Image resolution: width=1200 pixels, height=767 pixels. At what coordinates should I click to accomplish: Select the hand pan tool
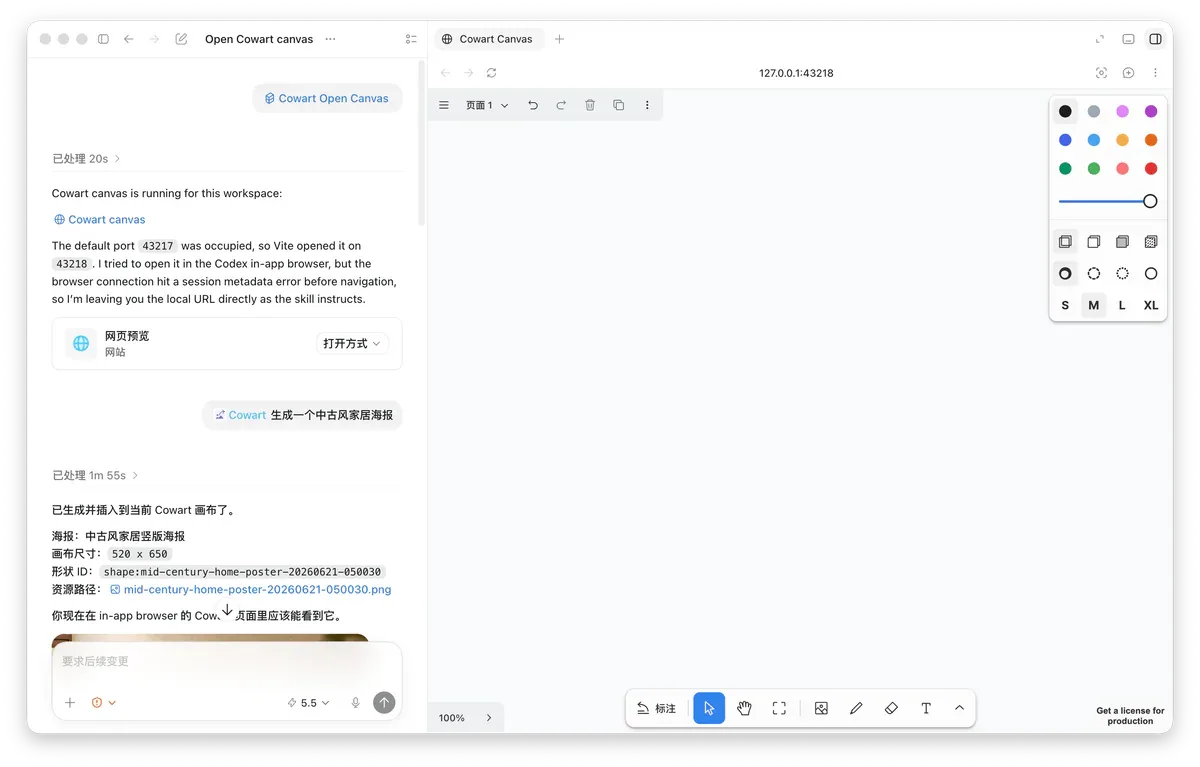(x=744, y=708)
